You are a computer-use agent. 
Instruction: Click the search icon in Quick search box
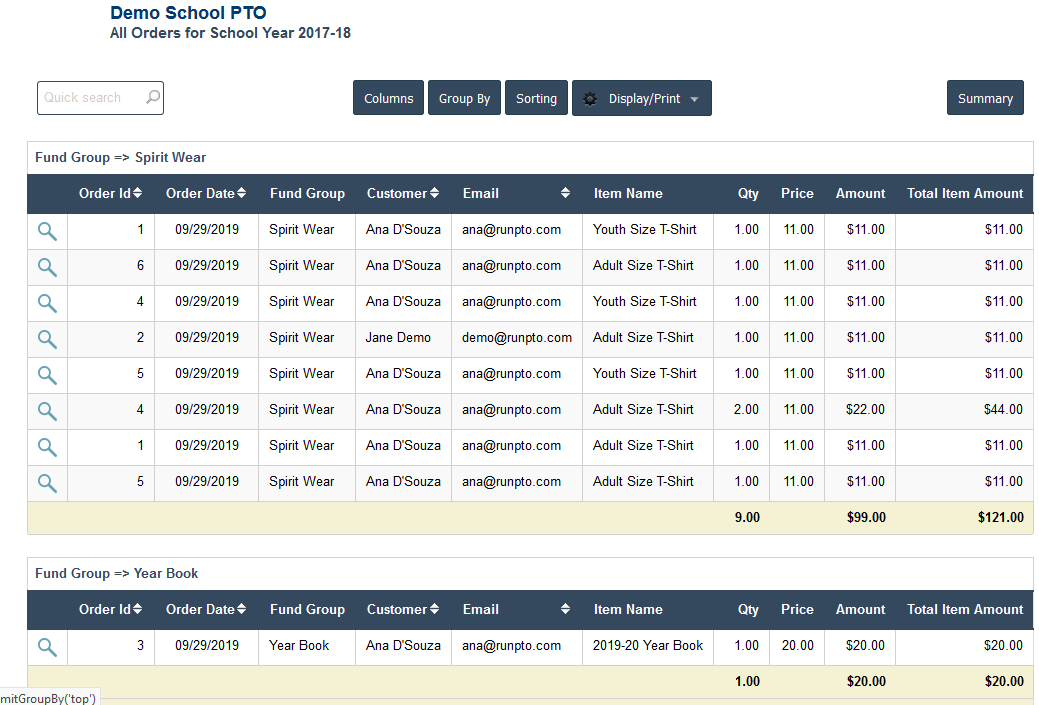tap(152, 98)
